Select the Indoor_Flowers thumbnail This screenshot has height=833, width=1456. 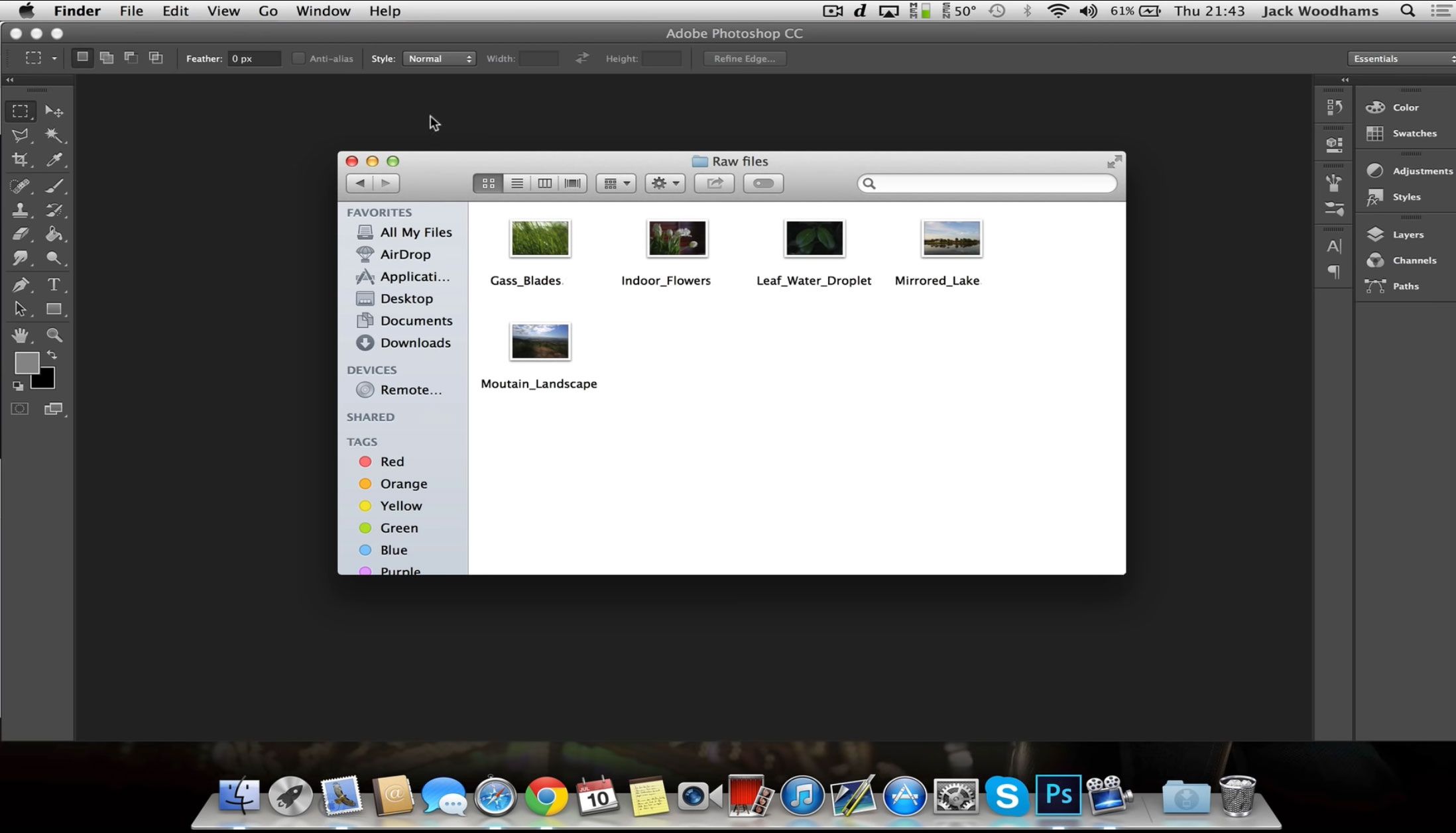coord(676,238)
